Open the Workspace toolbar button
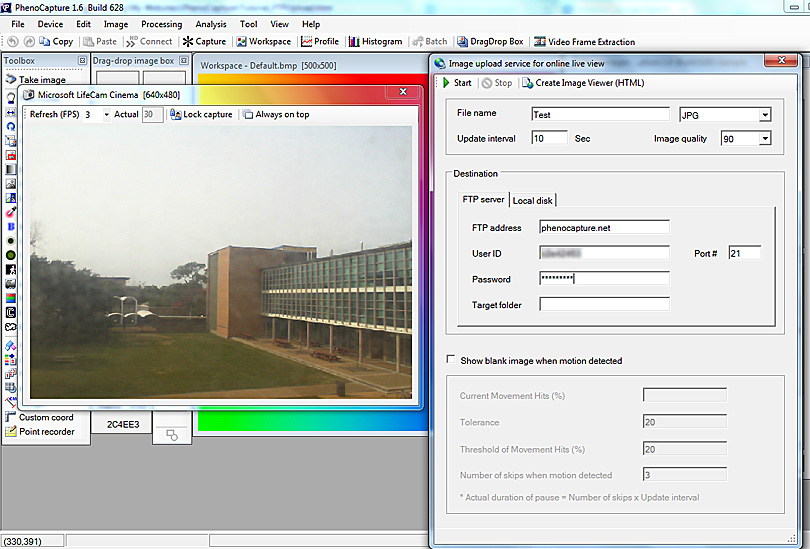 [263, 42]
